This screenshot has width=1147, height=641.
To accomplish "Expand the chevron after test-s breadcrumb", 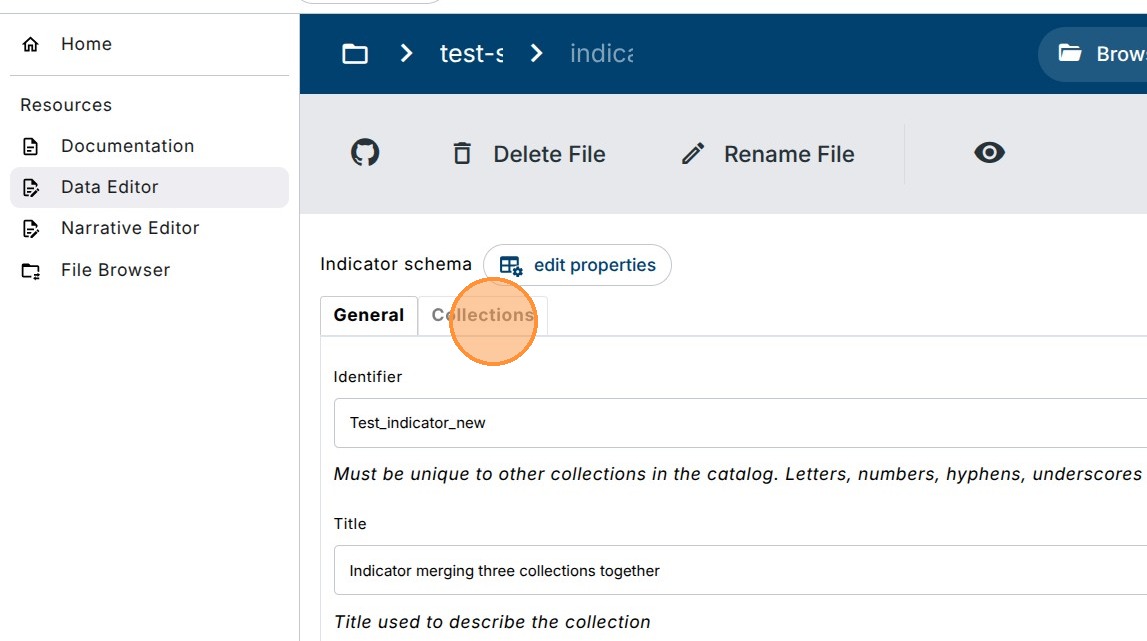I will 537,53.
